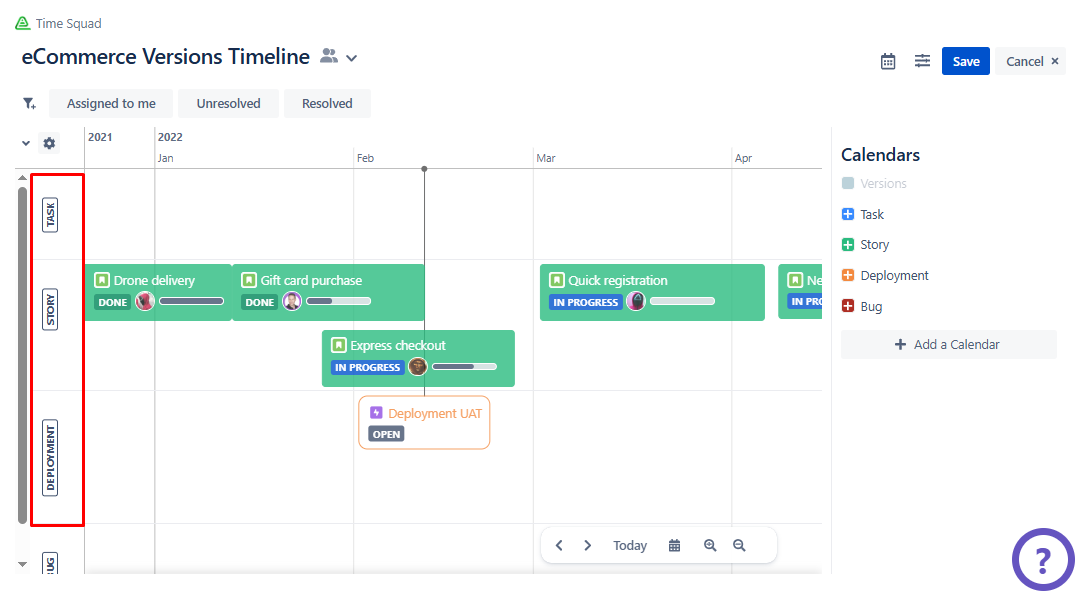Select the Unresolved quick filter
The width and height of the screenshot is (1079, 600).
click(228, 103)
